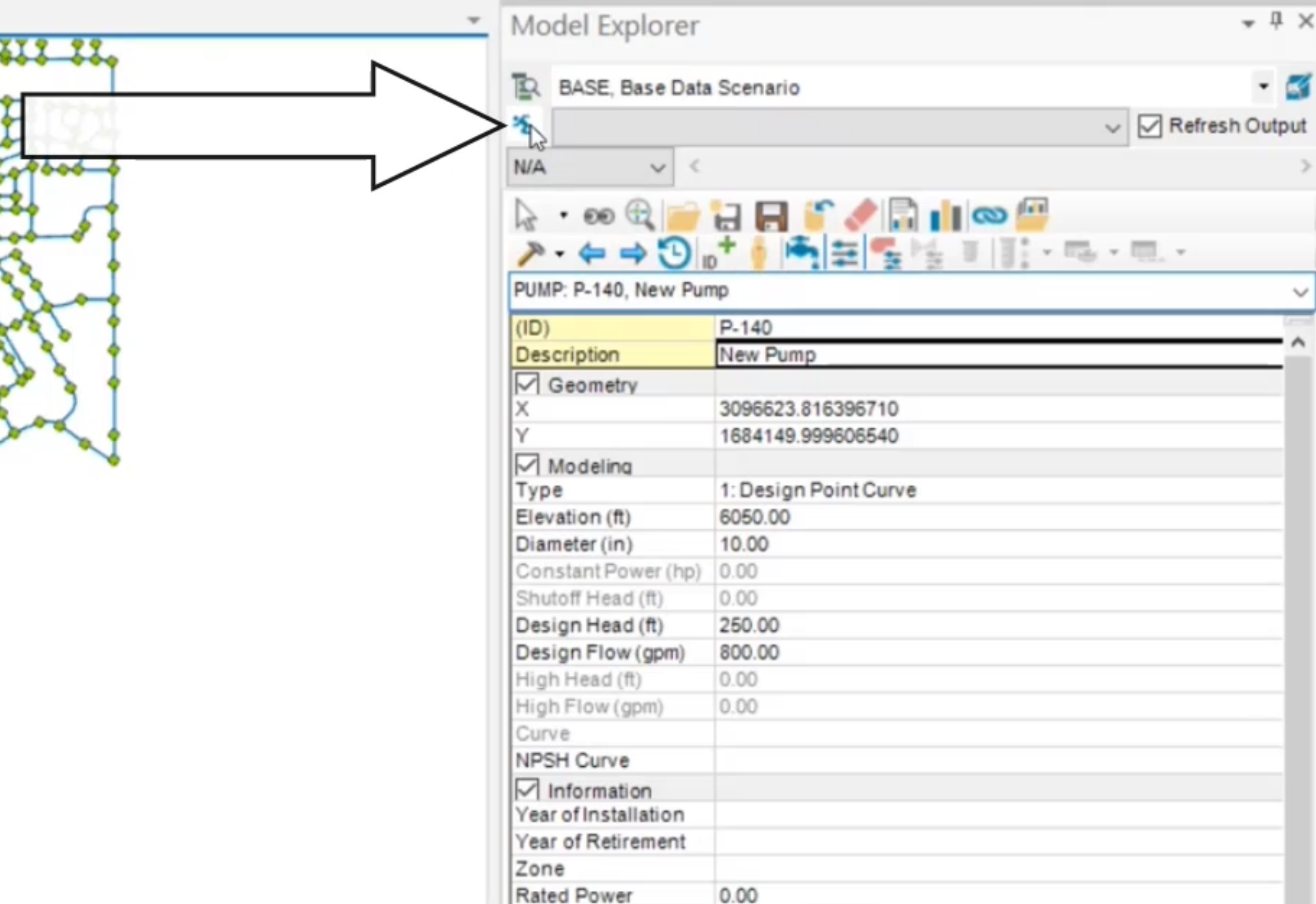Open the BASE, Base Data Scenario dropdown
The width and height of the screenshot is (1316, 904).
(1263, 87)
